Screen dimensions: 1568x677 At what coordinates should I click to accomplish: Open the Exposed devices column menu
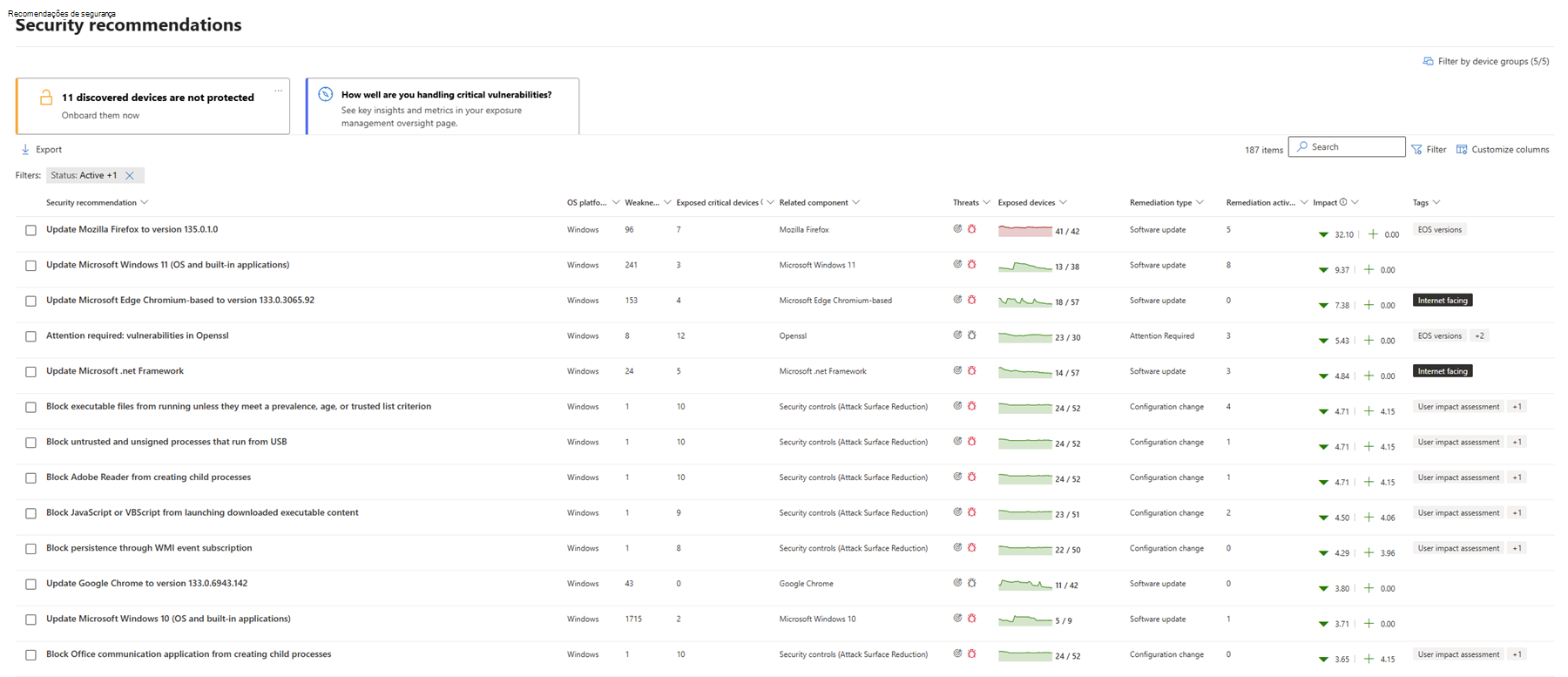click(1064, 203)
